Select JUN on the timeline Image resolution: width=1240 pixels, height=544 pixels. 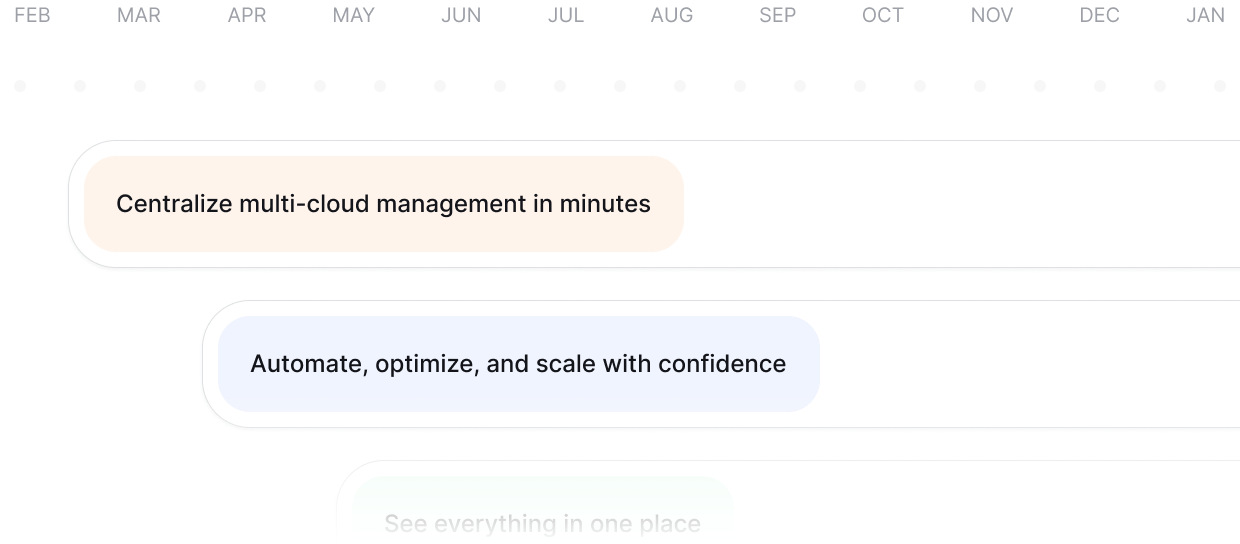pos(461,15)
